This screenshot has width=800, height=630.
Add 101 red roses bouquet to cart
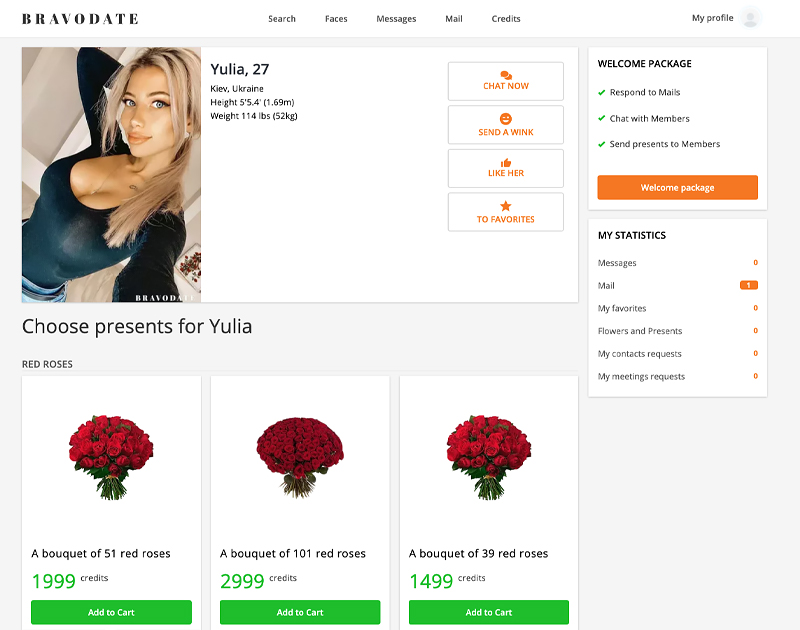click(300, 612)
